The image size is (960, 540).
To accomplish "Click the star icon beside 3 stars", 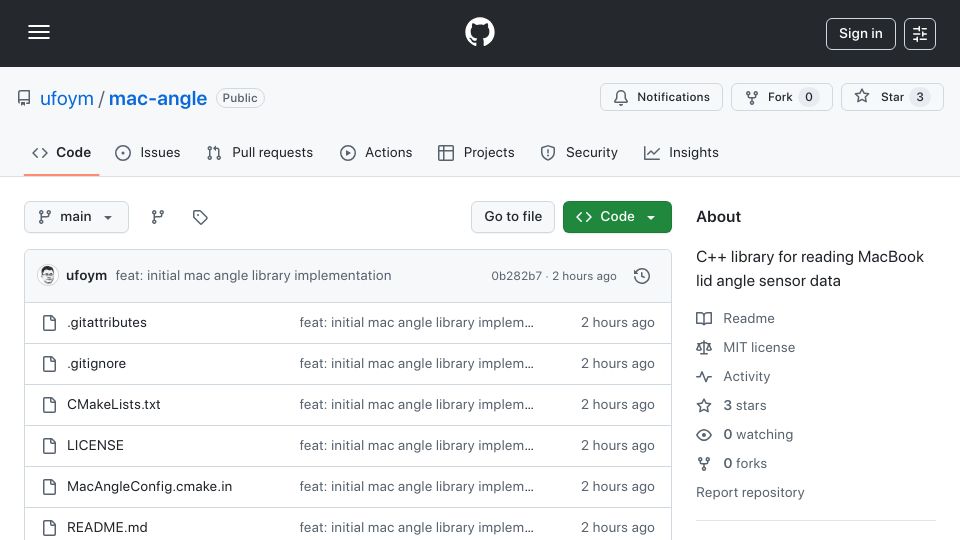I will pyautogui.click(x=704, y=405).
